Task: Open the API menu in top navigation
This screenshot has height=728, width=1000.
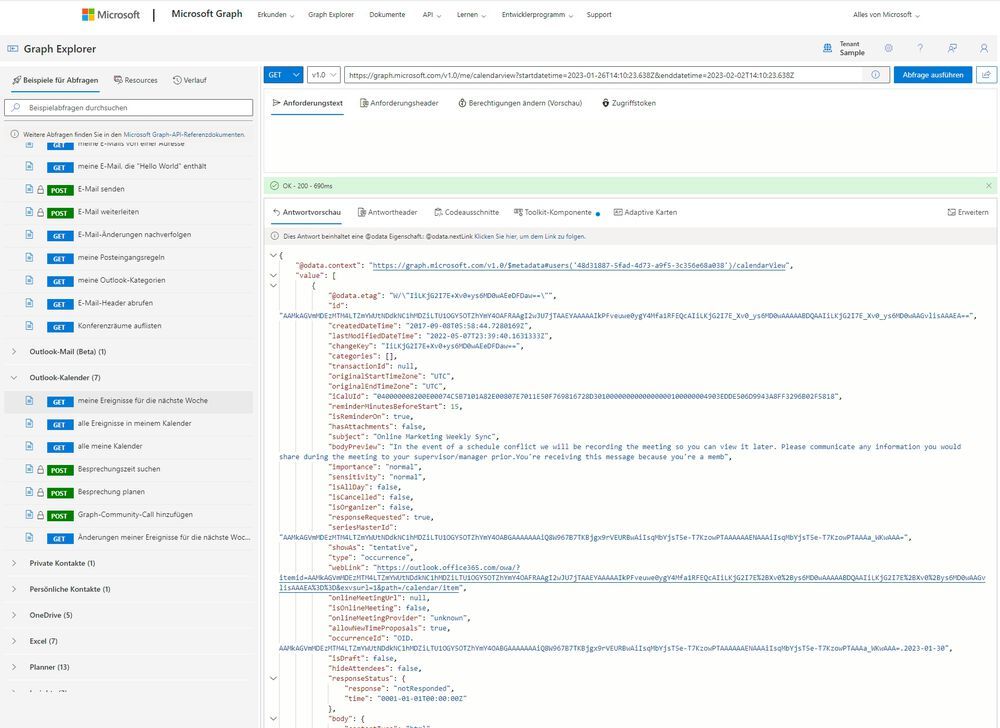Action: [432, 15]
